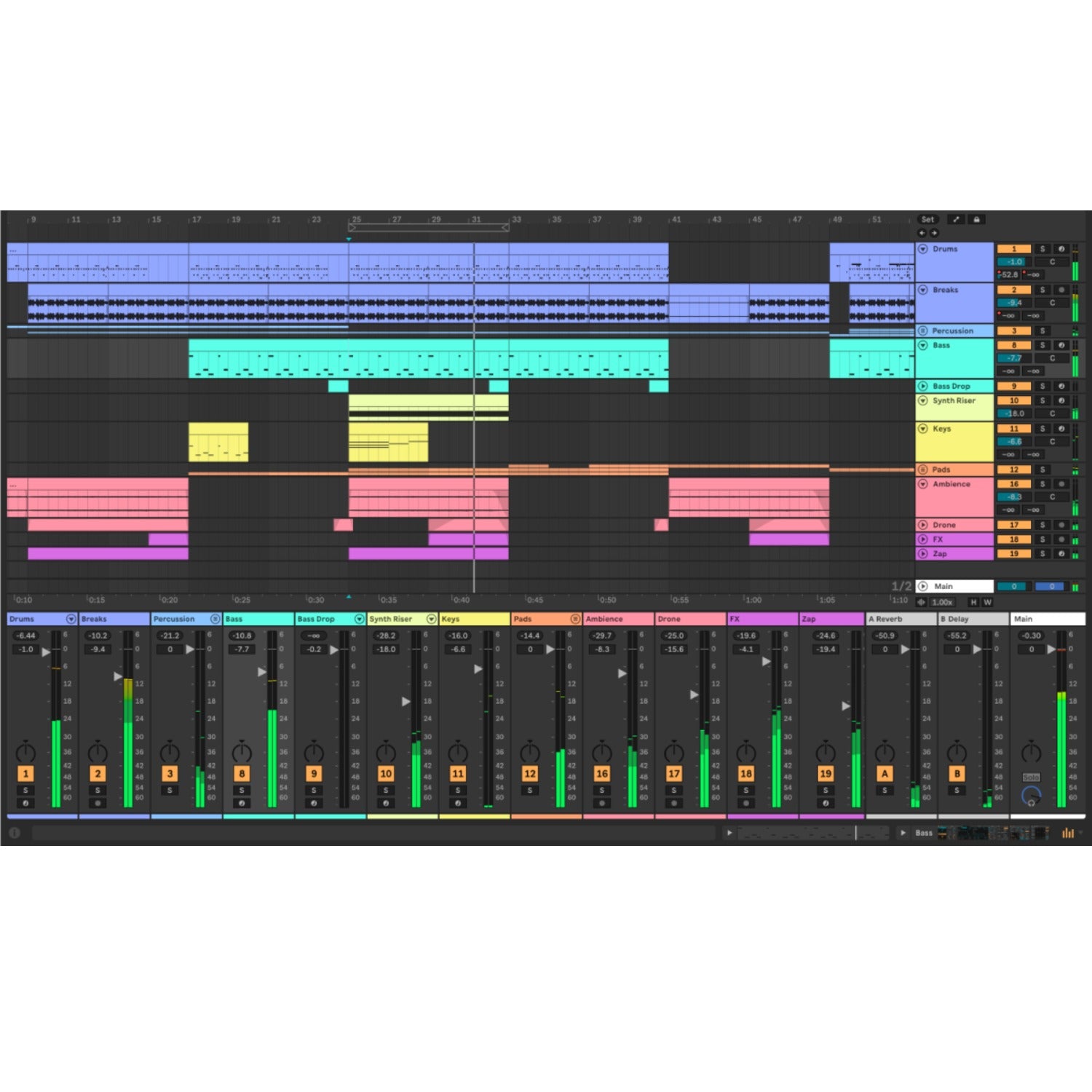Click the expand arrows icon beside Set
This screenshot has height=1092, width=1092.
pos(956,219)
